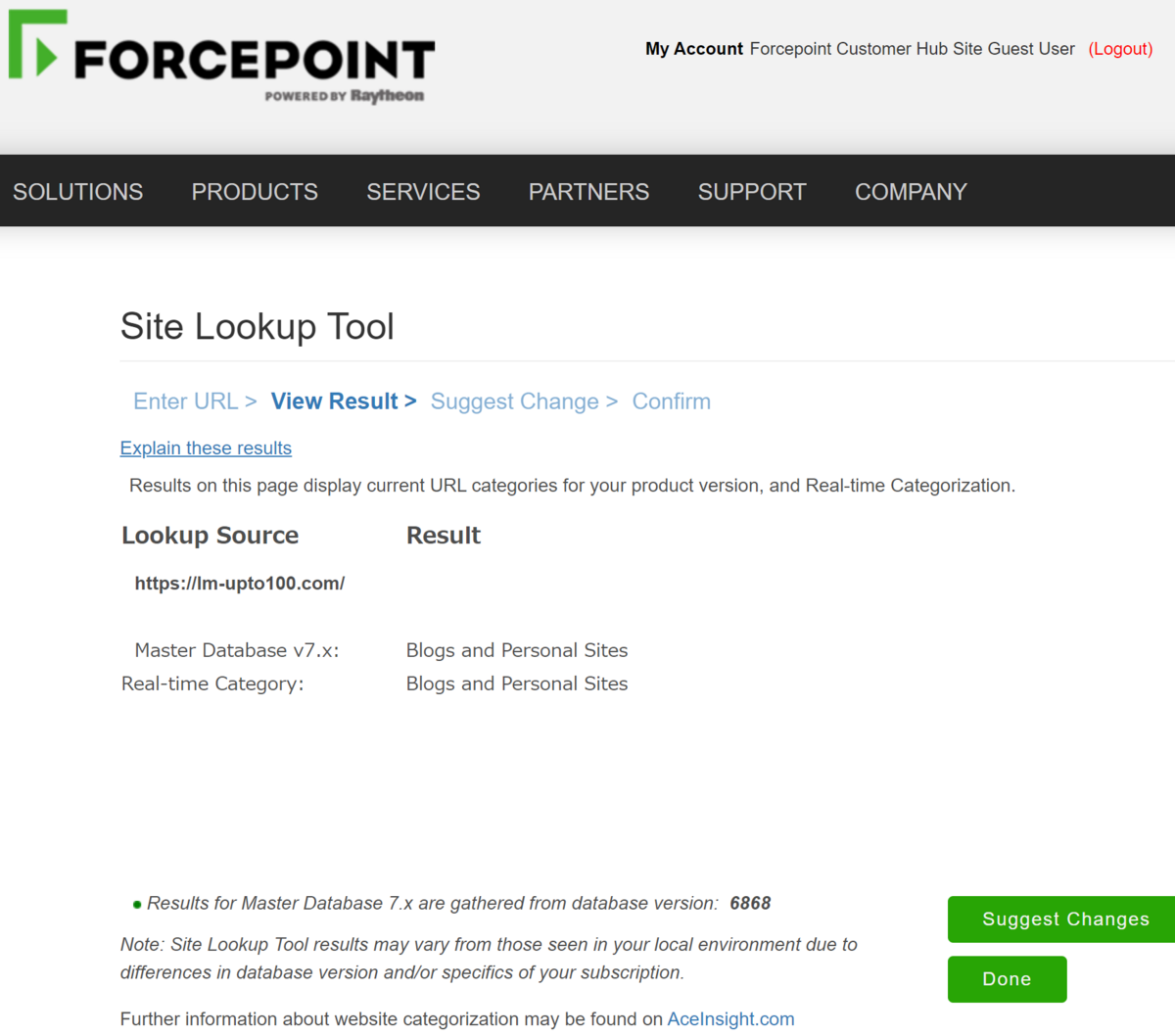1175x1036 pixels.
Task: Select the View Result step
Action: pos(344,401)
